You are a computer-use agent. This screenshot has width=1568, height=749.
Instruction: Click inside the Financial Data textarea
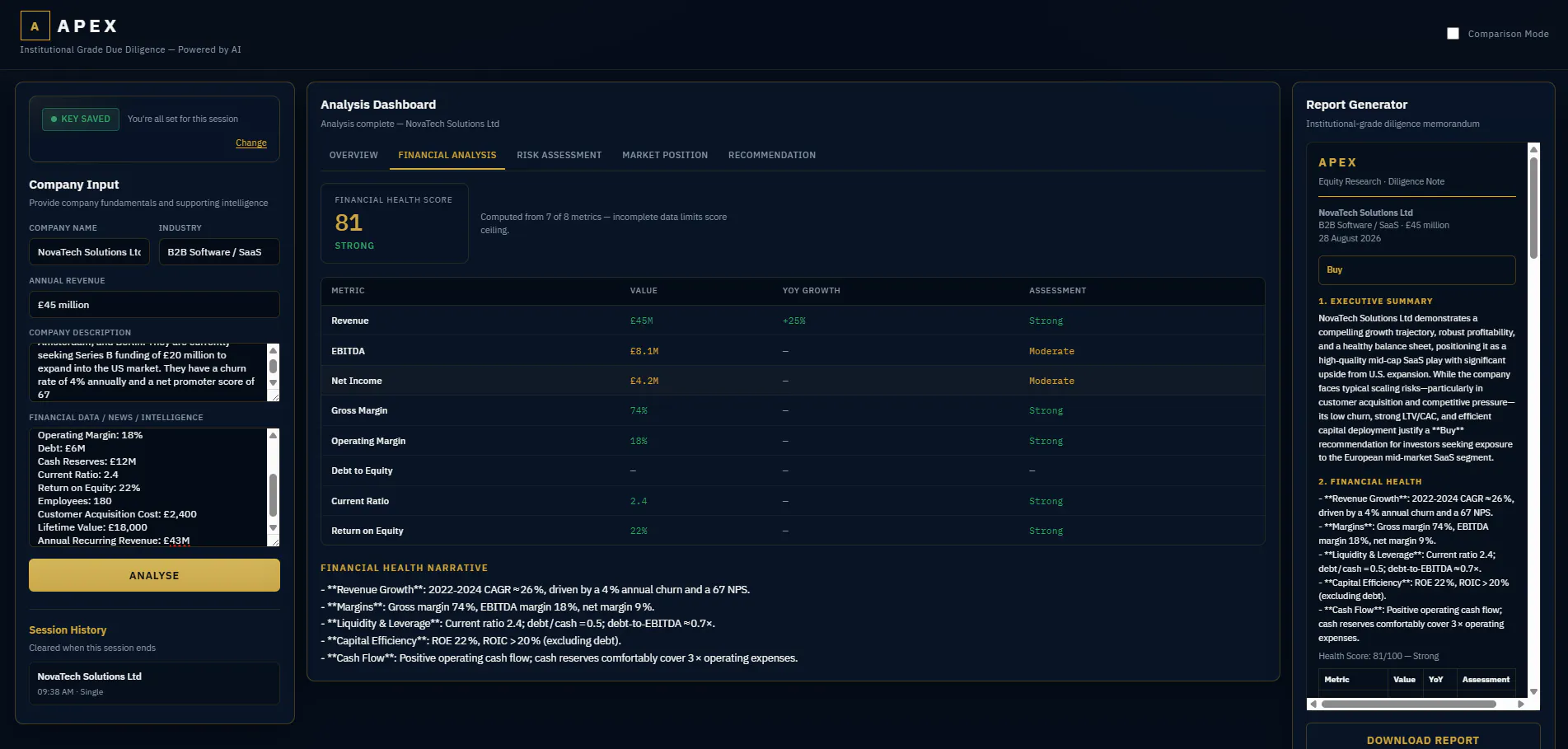(x=148, y=487)
